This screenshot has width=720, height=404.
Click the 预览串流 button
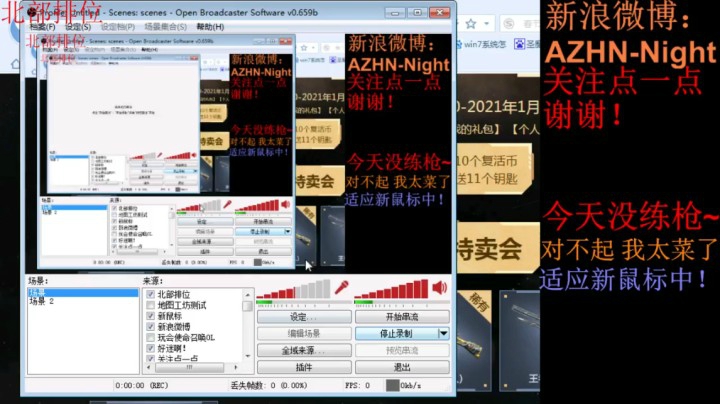(402, 351)
